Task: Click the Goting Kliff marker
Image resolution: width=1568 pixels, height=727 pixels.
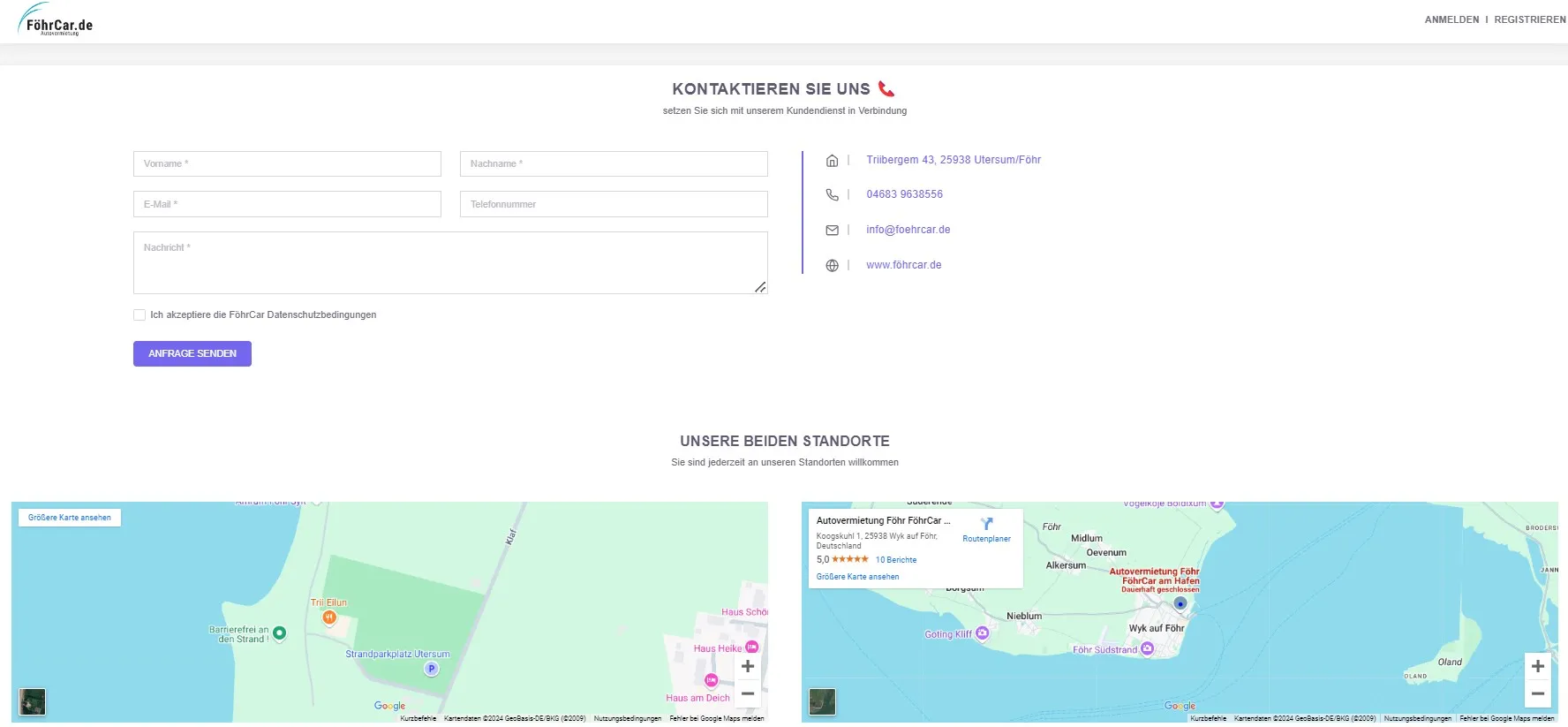Action: coord(983,633)
